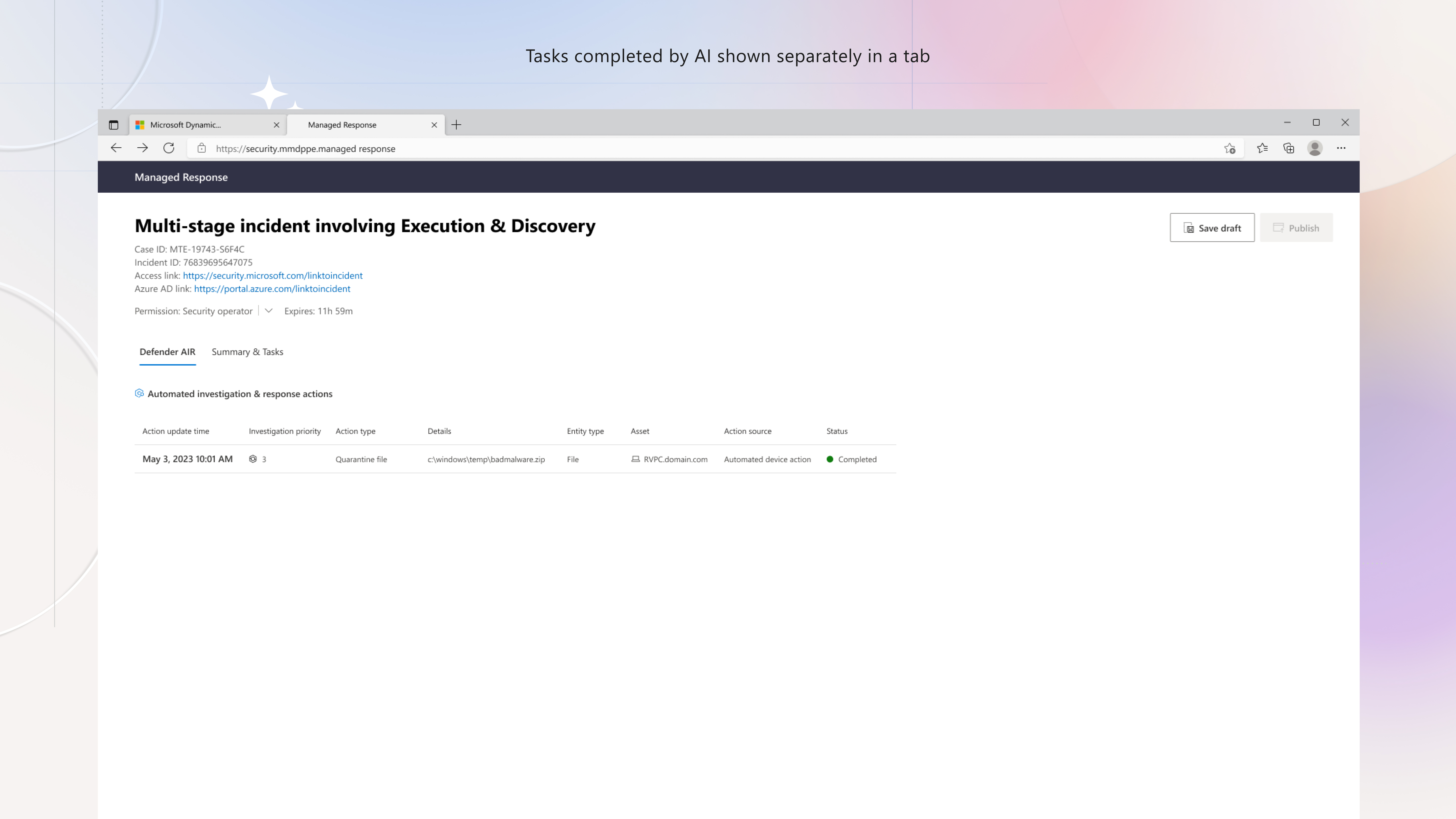Screen dimensions: 1456x819
Task: Click the green Completed status dot
Action: pos(830,459)
